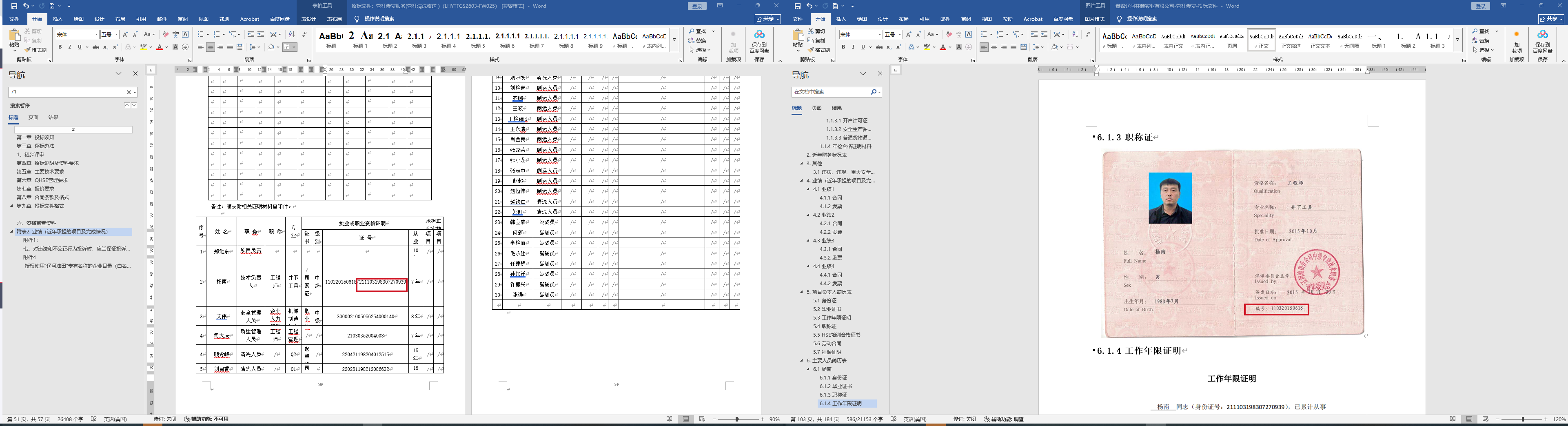Decrease font size in right Word window
Image resolution: width=1568 pixels, height=426 pixels.
click(919, 35)
